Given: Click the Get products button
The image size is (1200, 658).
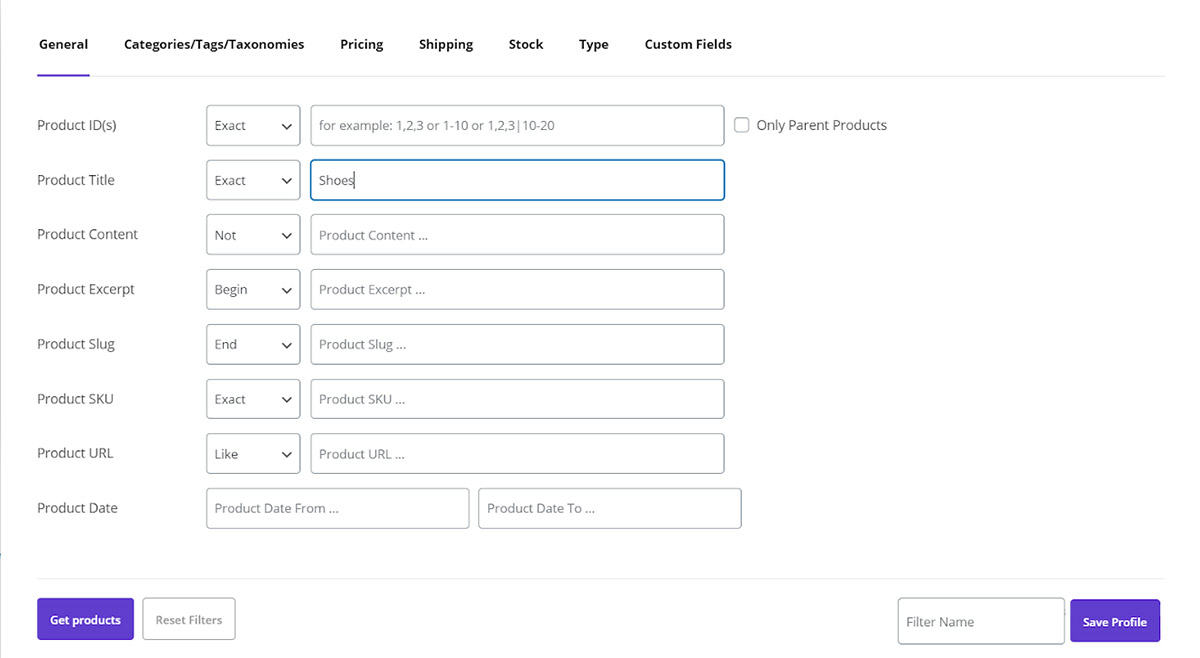Looking at the screenshot, I should (x=85, y=620).
